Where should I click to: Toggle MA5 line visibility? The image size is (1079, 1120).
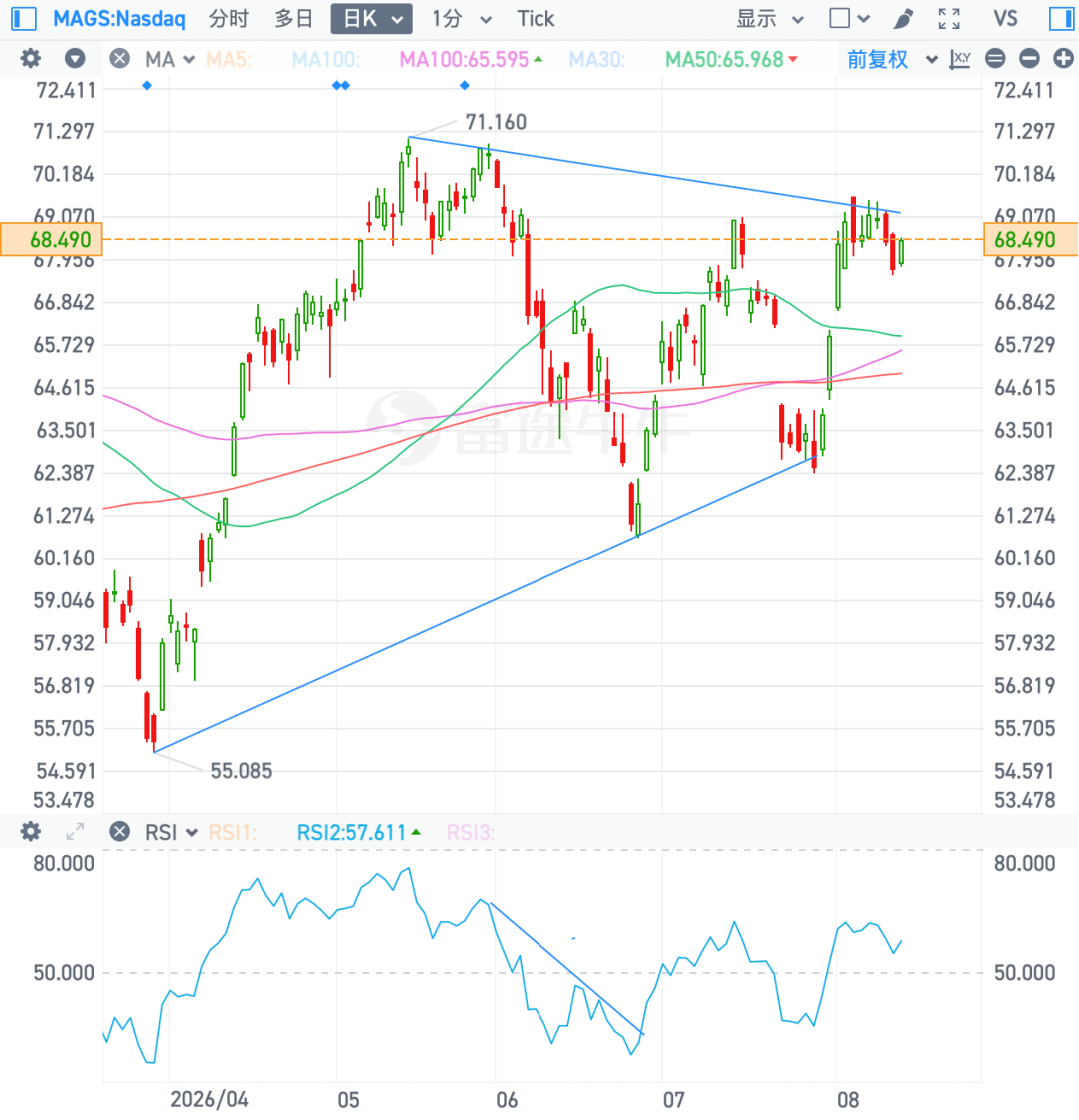tap(229, 59)
